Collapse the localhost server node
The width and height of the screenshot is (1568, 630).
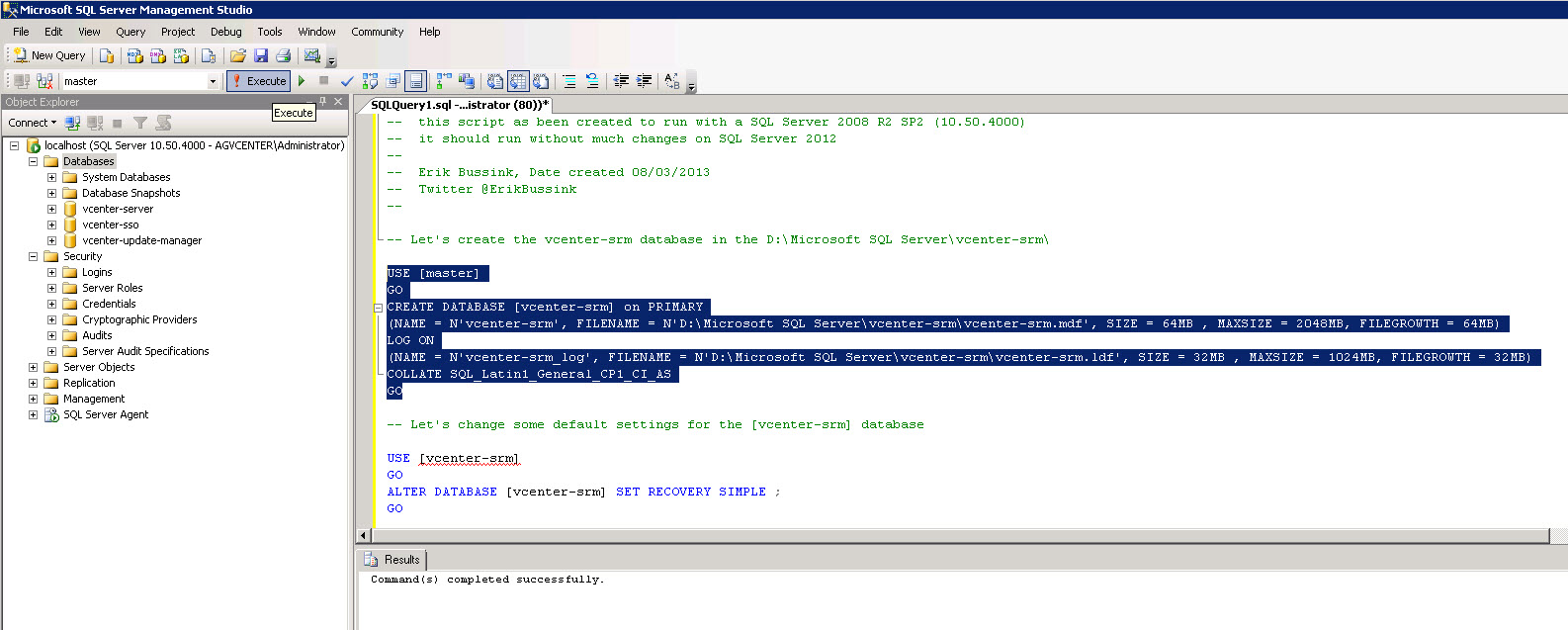tap(15, 145)
